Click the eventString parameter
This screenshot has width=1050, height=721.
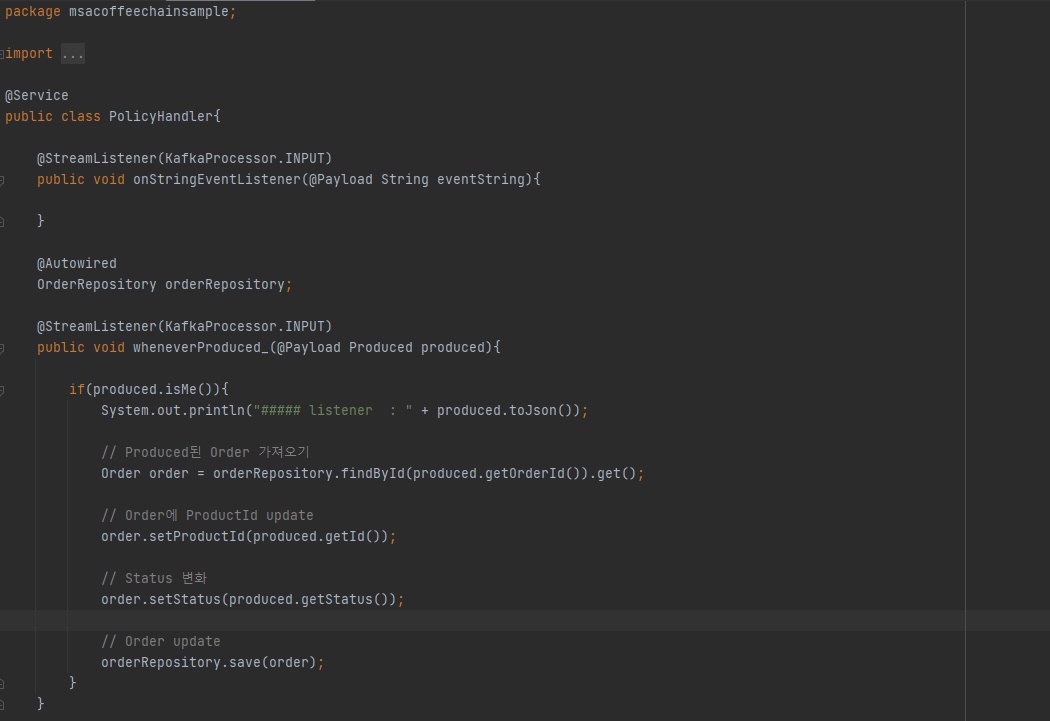(481, 179)
